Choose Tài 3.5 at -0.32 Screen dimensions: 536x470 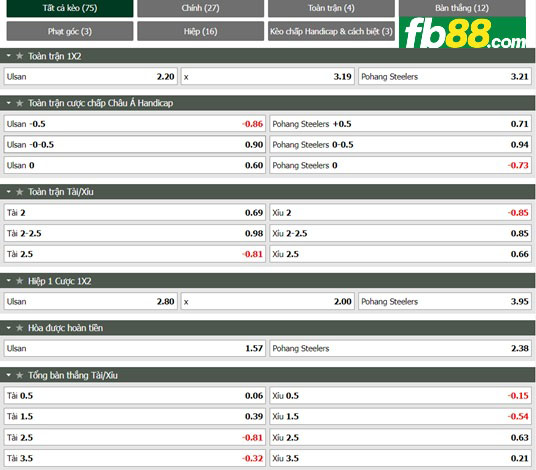pos(135,458)
